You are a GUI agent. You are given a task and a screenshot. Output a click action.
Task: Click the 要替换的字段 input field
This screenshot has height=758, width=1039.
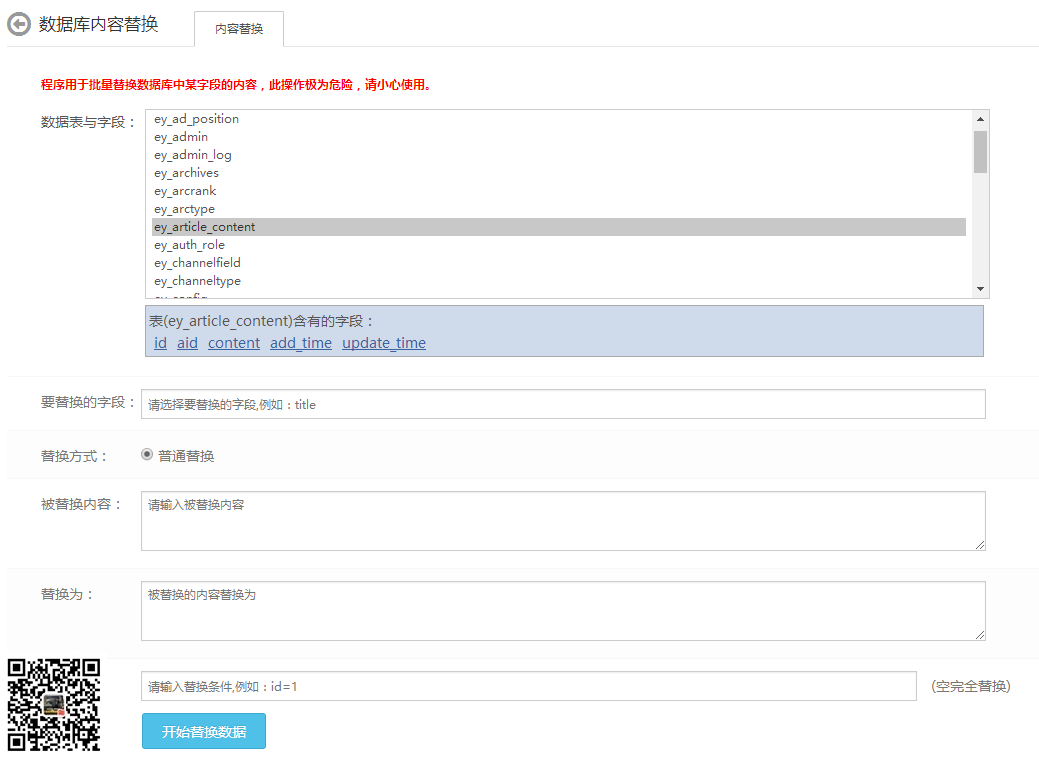[563, 404]
